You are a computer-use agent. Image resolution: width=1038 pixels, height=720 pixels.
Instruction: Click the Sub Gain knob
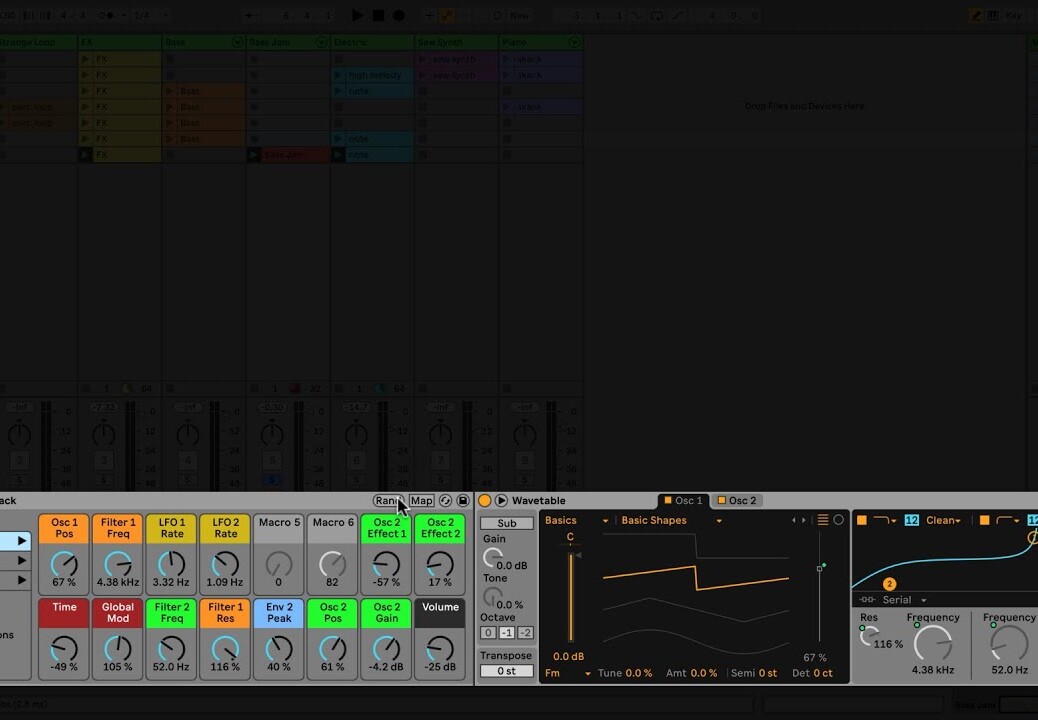coord(492,557)
